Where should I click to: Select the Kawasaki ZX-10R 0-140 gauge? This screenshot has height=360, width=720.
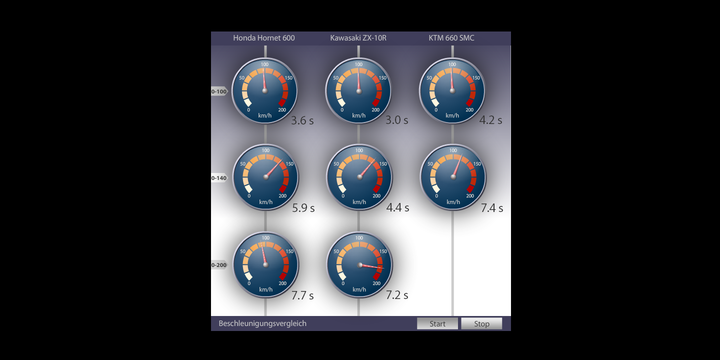(360, 177)
